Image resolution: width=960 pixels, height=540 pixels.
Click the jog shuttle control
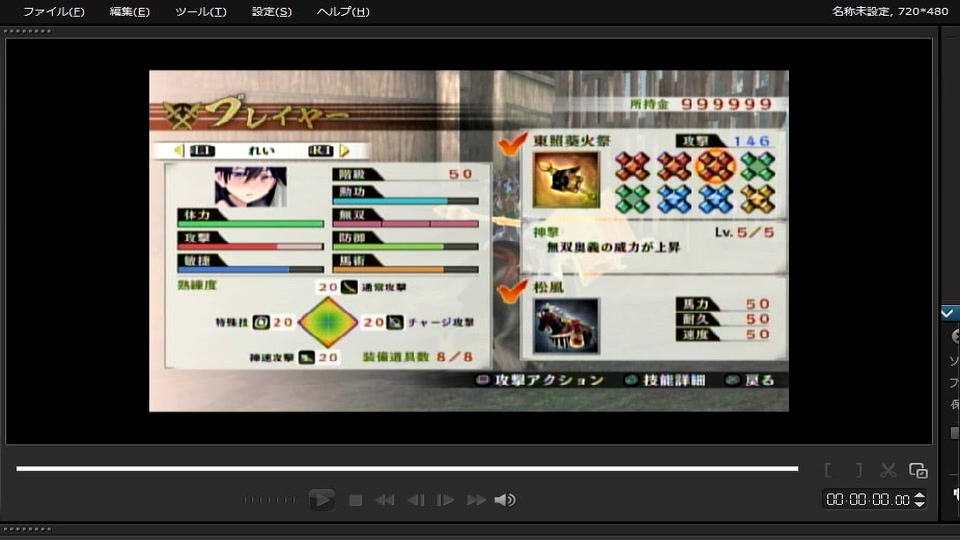pyautogui.click(x=269, y=500)
